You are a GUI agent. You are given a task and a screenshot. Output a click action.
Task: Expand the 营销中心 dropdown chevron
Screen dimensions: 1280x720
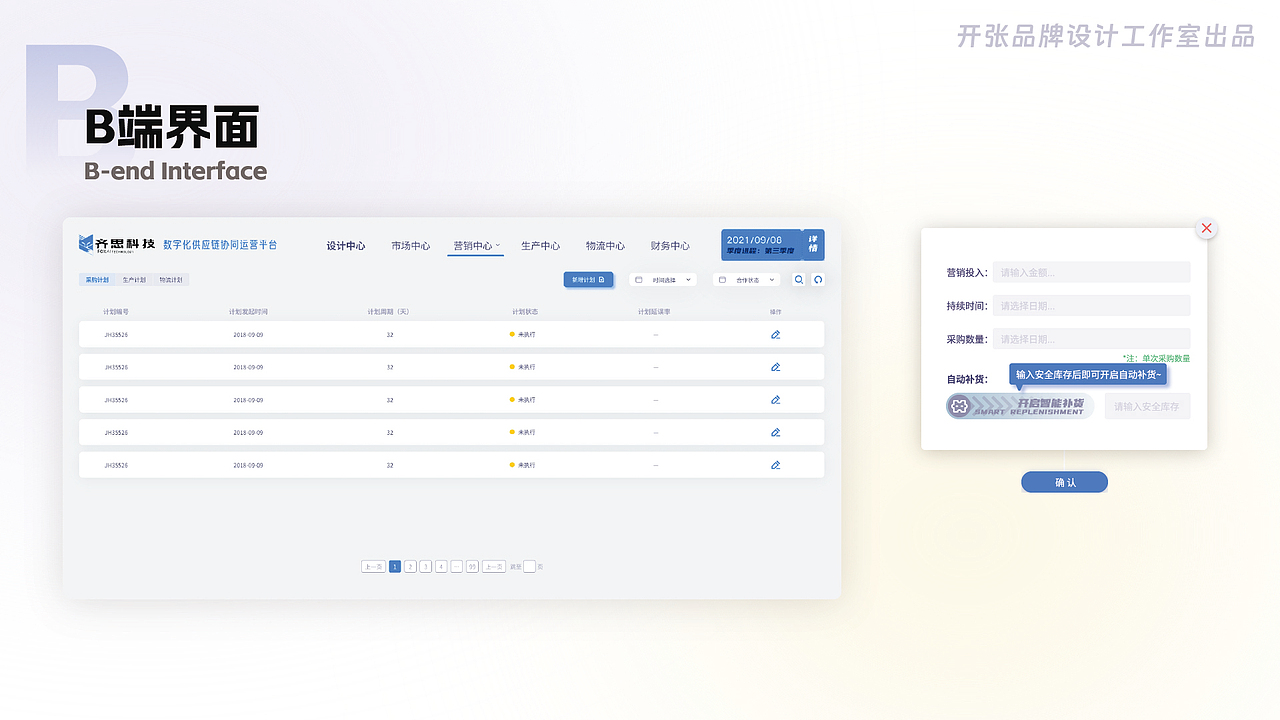[497, 245]
